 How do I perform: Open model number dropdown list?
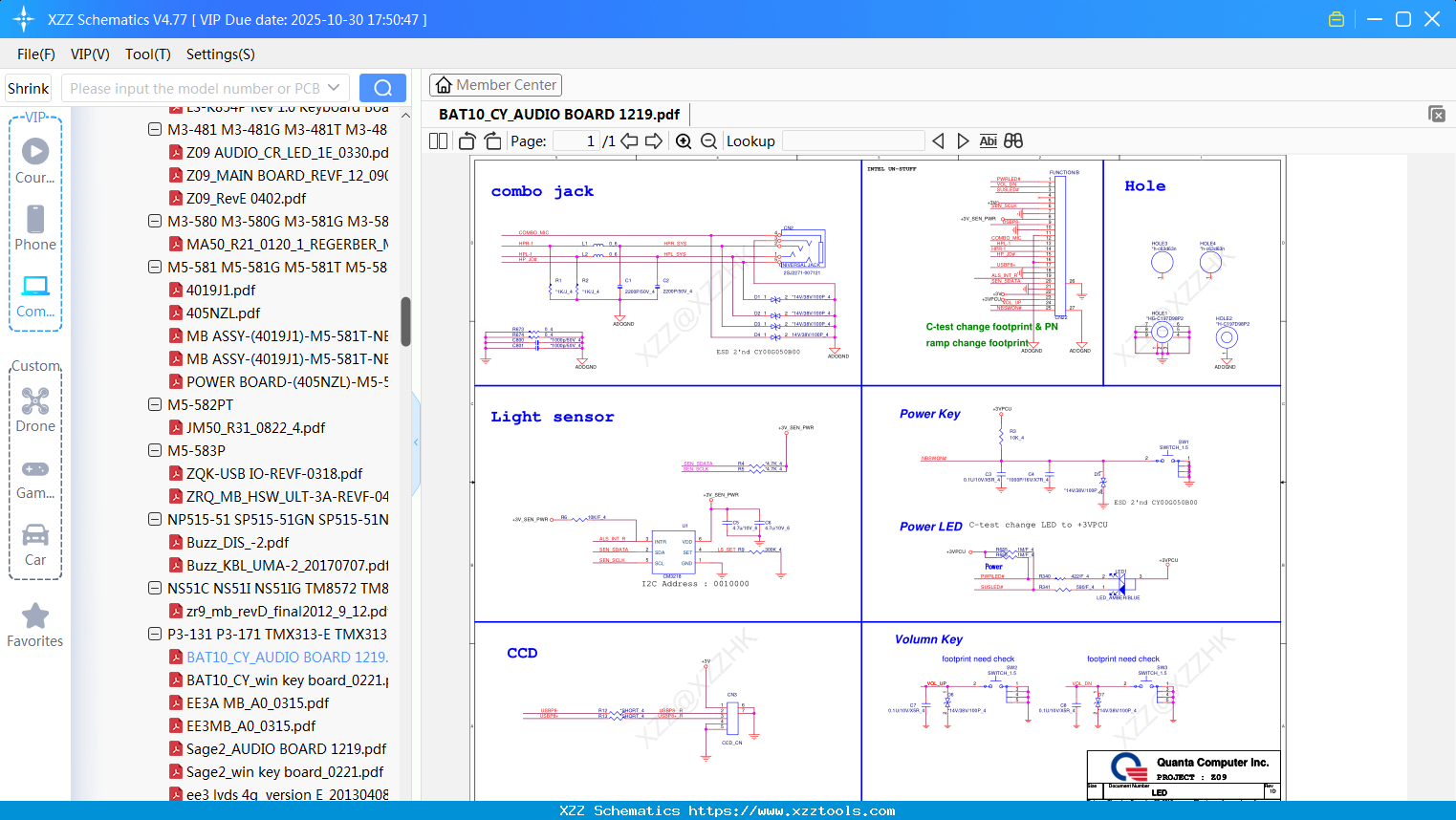[334, 88]
